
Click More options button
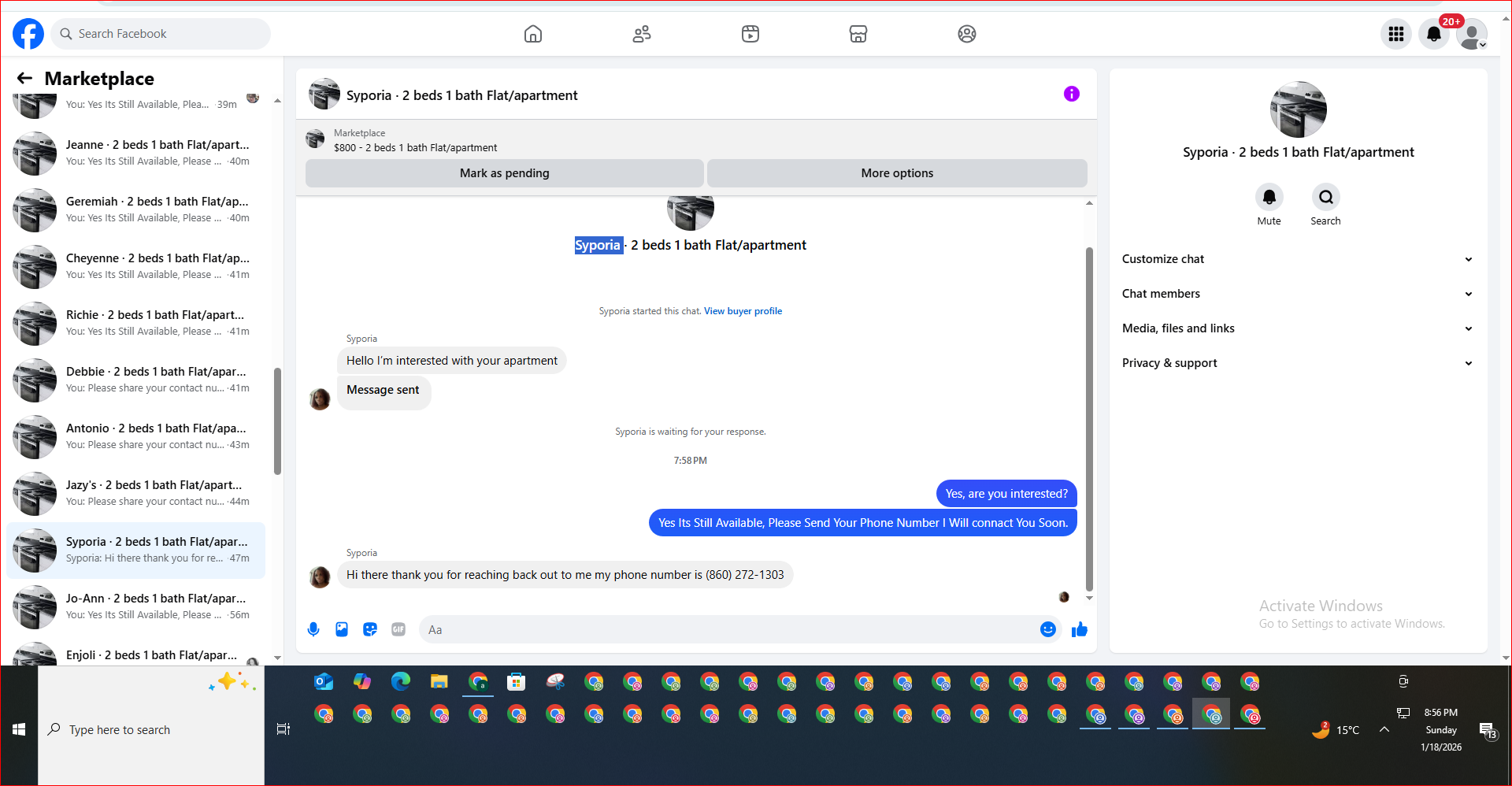point(897,173)
